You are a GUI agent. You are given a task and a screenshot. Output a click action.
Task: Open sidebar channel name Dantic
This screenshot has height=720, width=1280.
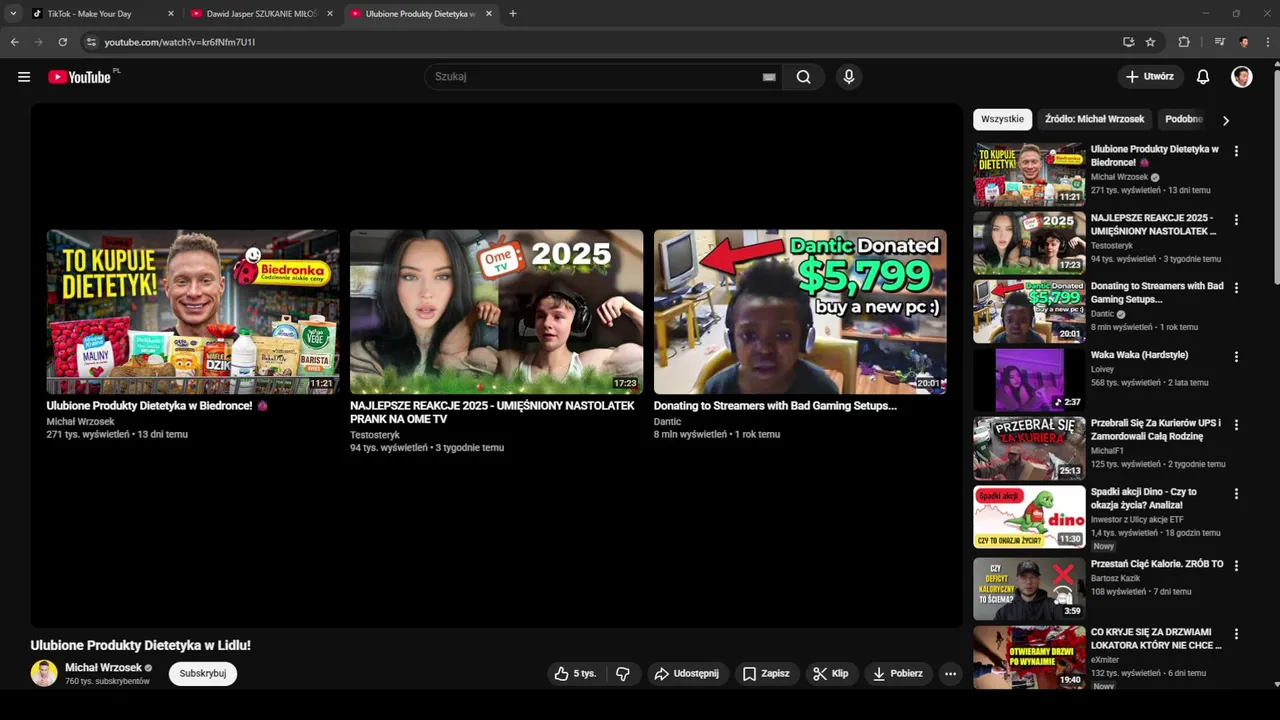coord(1104,313)
